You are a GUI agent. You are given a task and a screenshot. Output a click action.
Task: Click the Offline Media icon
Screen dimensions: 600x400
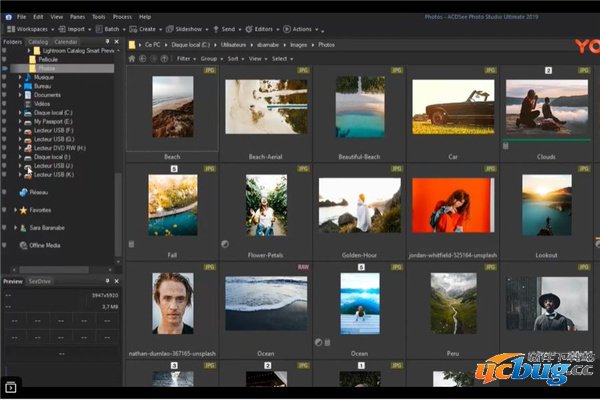coord(23,245)
